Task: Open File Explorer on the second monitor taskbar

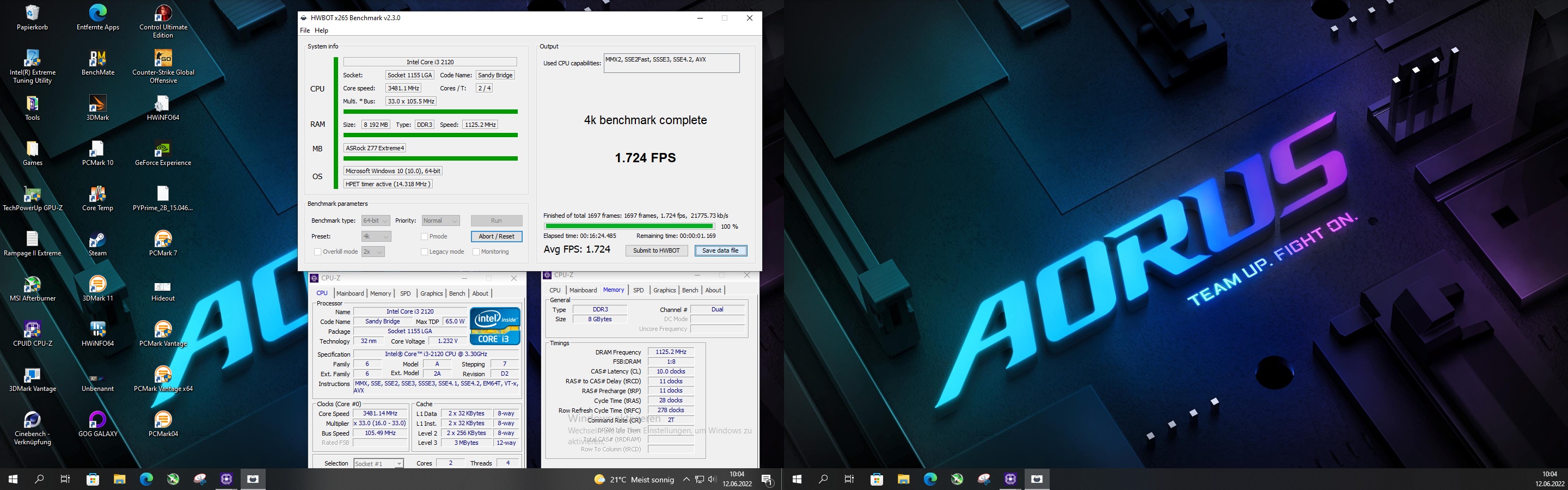Action: 903,479
